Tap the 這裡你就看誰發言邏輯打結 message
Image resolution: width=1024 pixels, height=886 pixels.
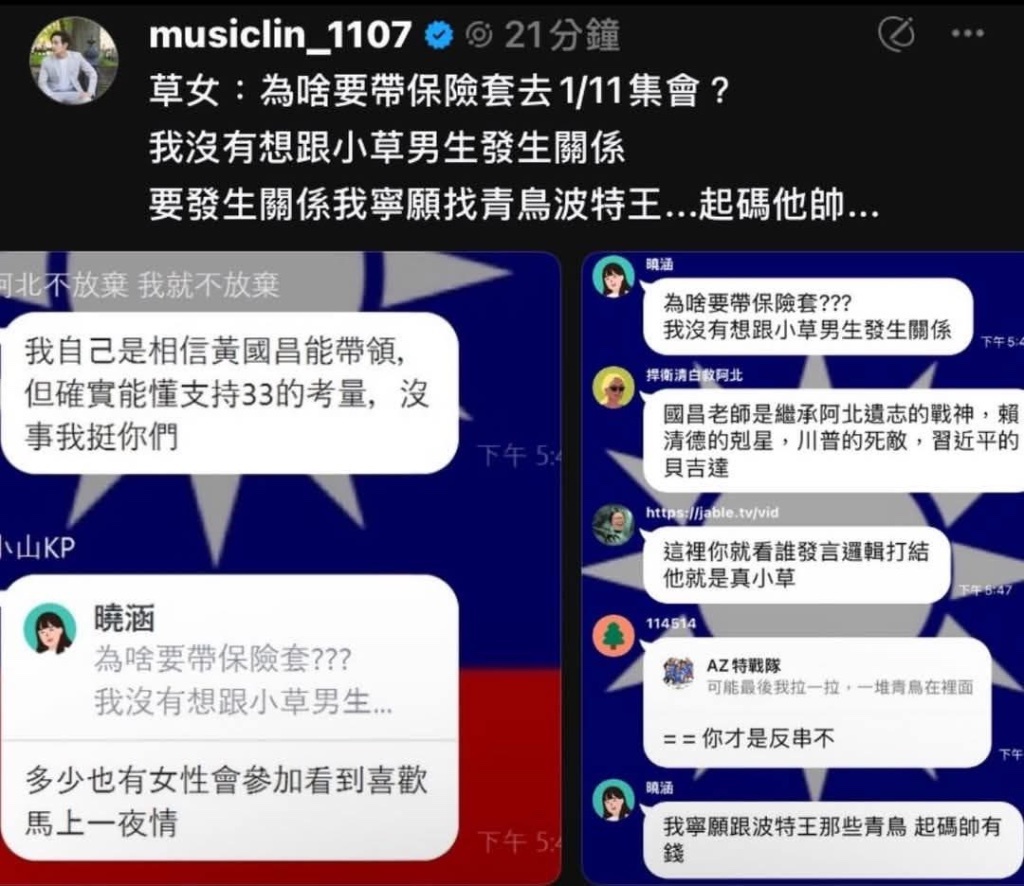tap(796, 565)
